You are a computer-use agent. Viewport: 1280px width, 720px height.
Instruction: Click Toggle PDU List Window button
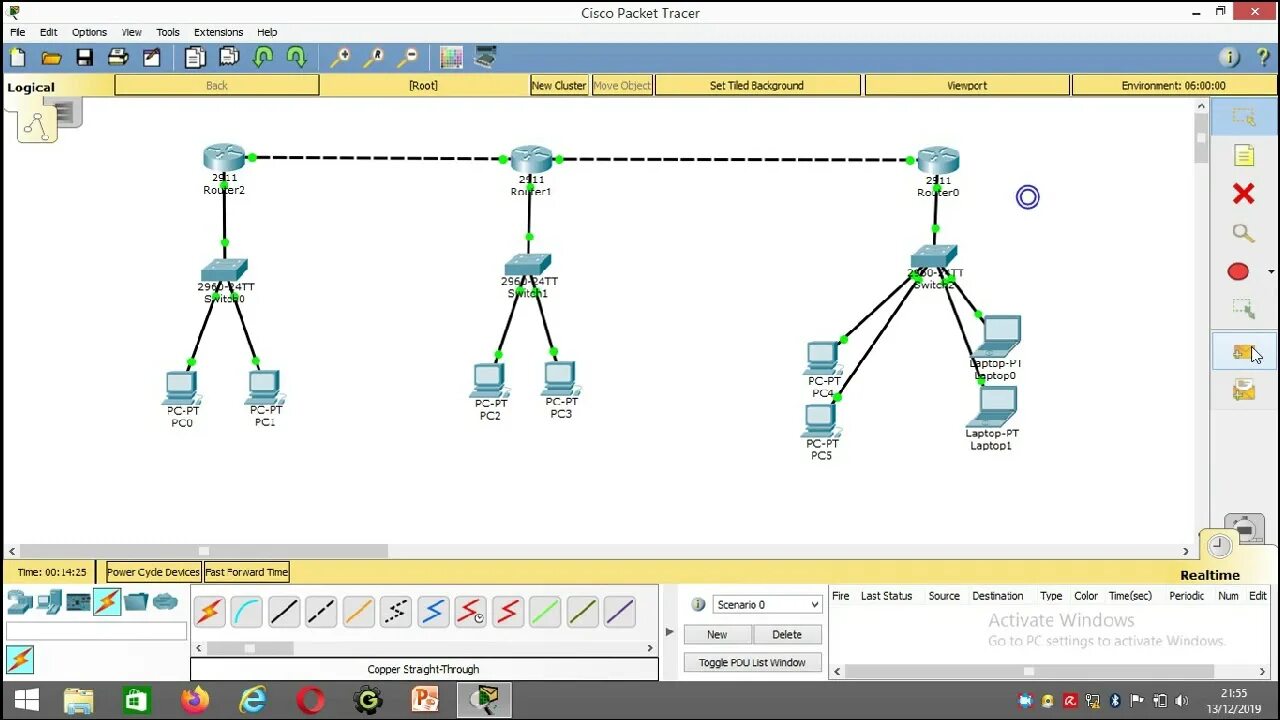click(752, 662)
